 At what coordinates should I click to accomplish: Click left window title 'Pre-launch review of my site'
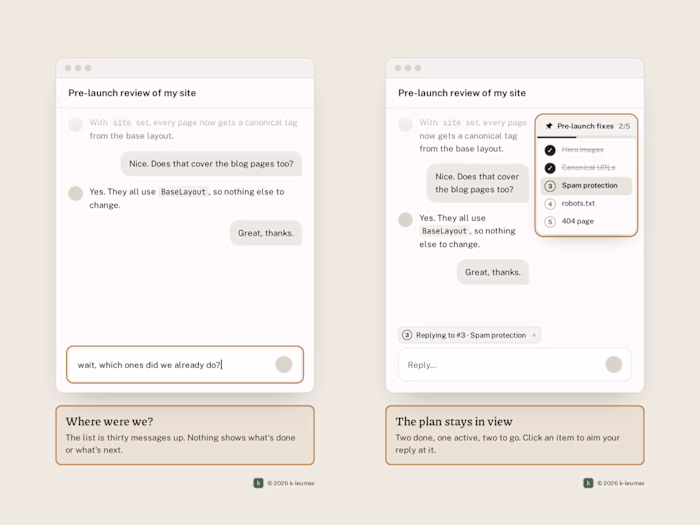pos(132,93)
